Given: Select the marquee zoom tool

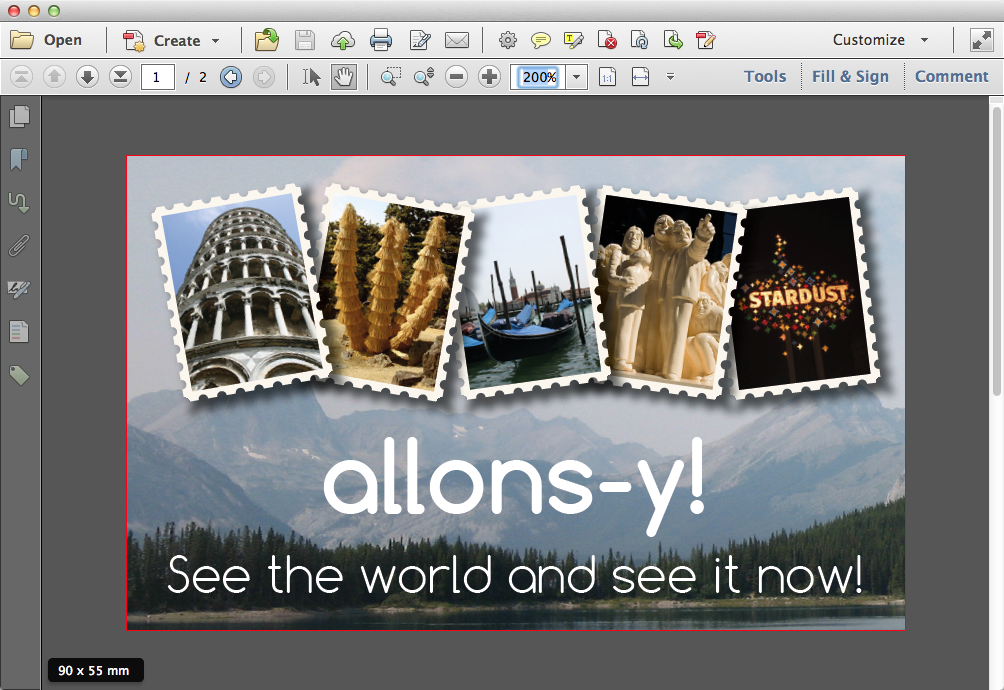Looking at the screenshot, I should coord(391,77).
